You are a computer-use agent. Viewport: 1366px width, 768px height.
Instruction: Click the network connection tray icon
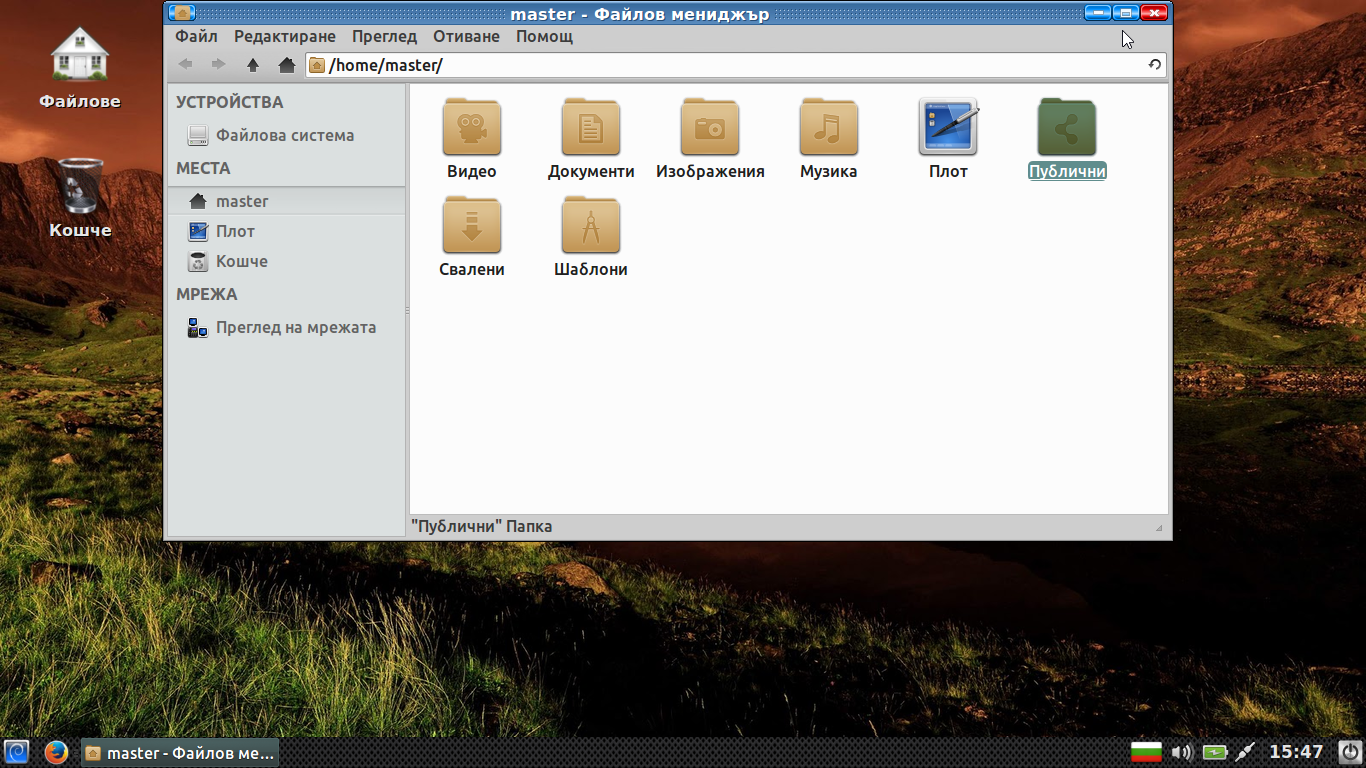(x=1245, y=752)
